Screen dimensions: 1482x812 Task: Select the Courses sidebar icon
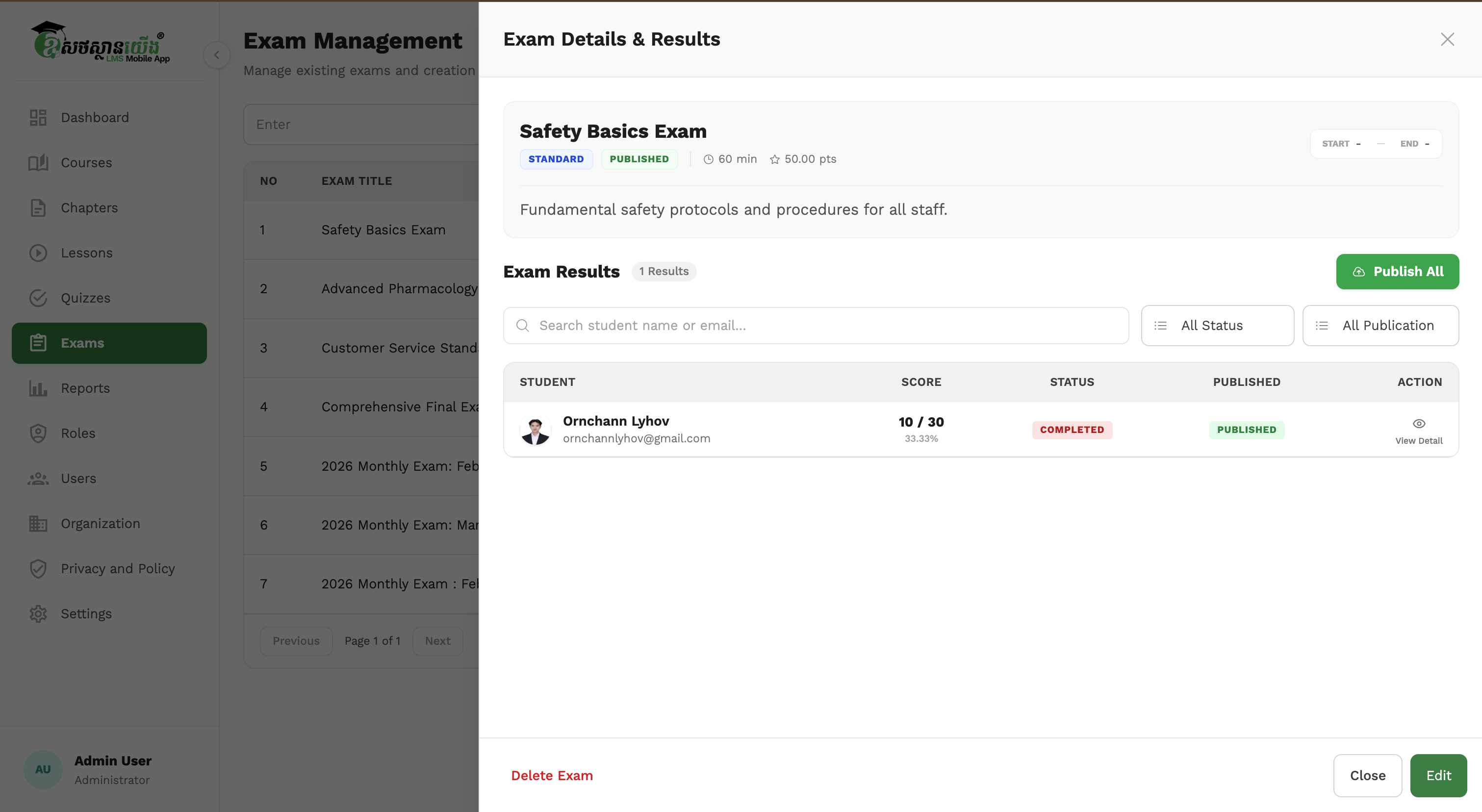38,162
